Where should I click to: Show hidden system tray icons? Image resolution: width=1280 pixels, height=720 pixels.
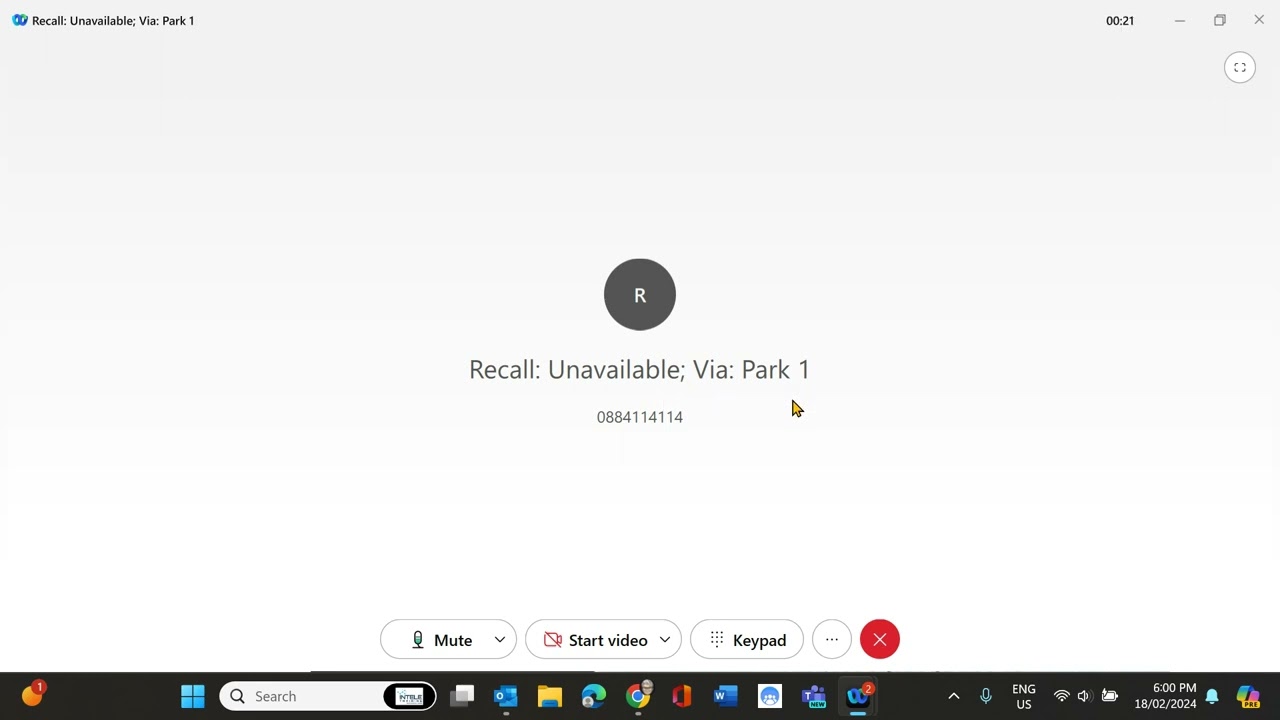coord(954,696)
